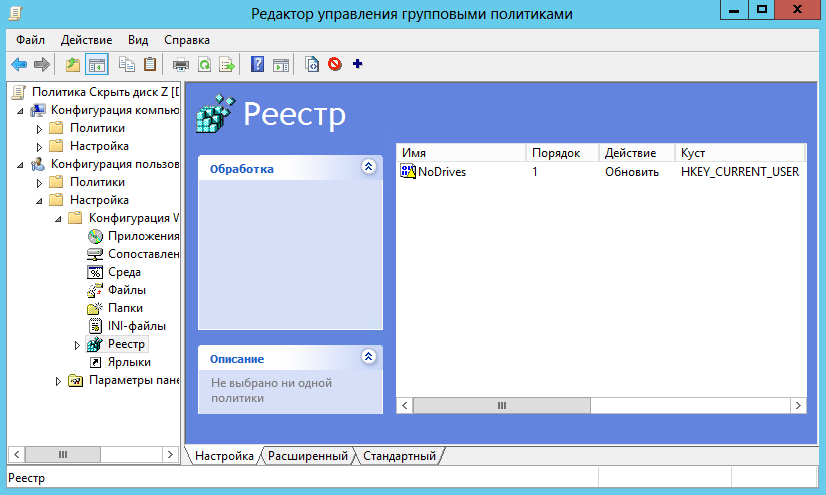The width and height of the screenshot is (826, 495).
Task: Open the Действие menu
Action: tap(86, 40)
